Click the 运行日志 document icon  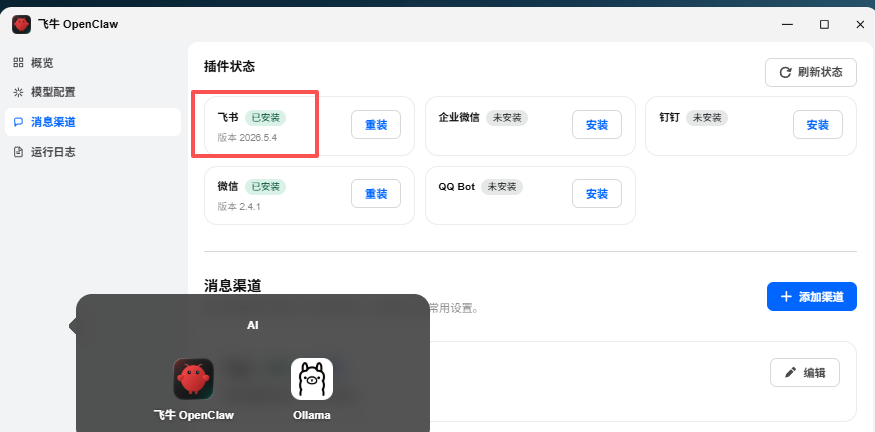coord(18,152)
